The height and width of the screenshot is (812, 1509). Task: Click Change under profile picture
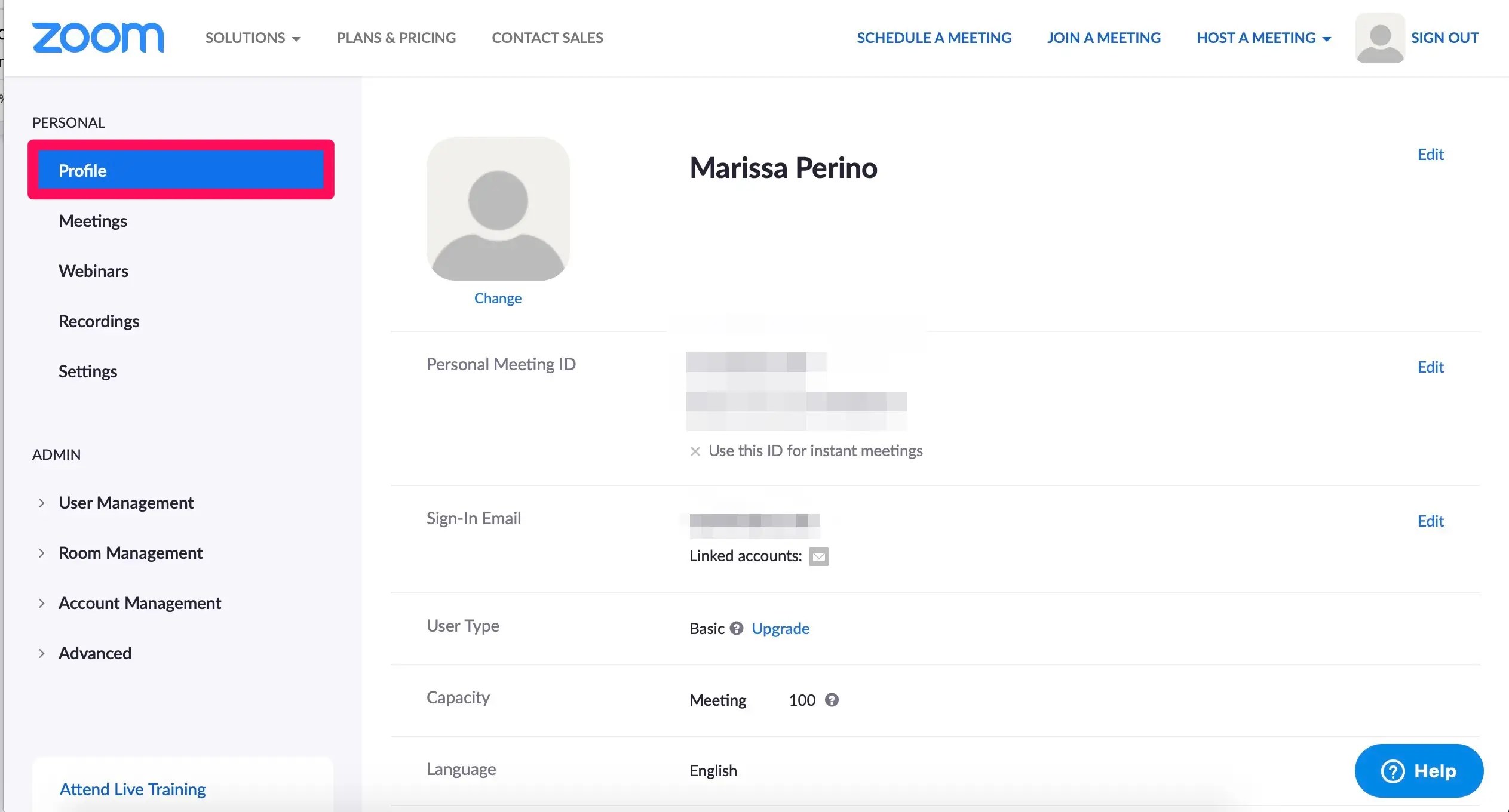click(498, 298)
